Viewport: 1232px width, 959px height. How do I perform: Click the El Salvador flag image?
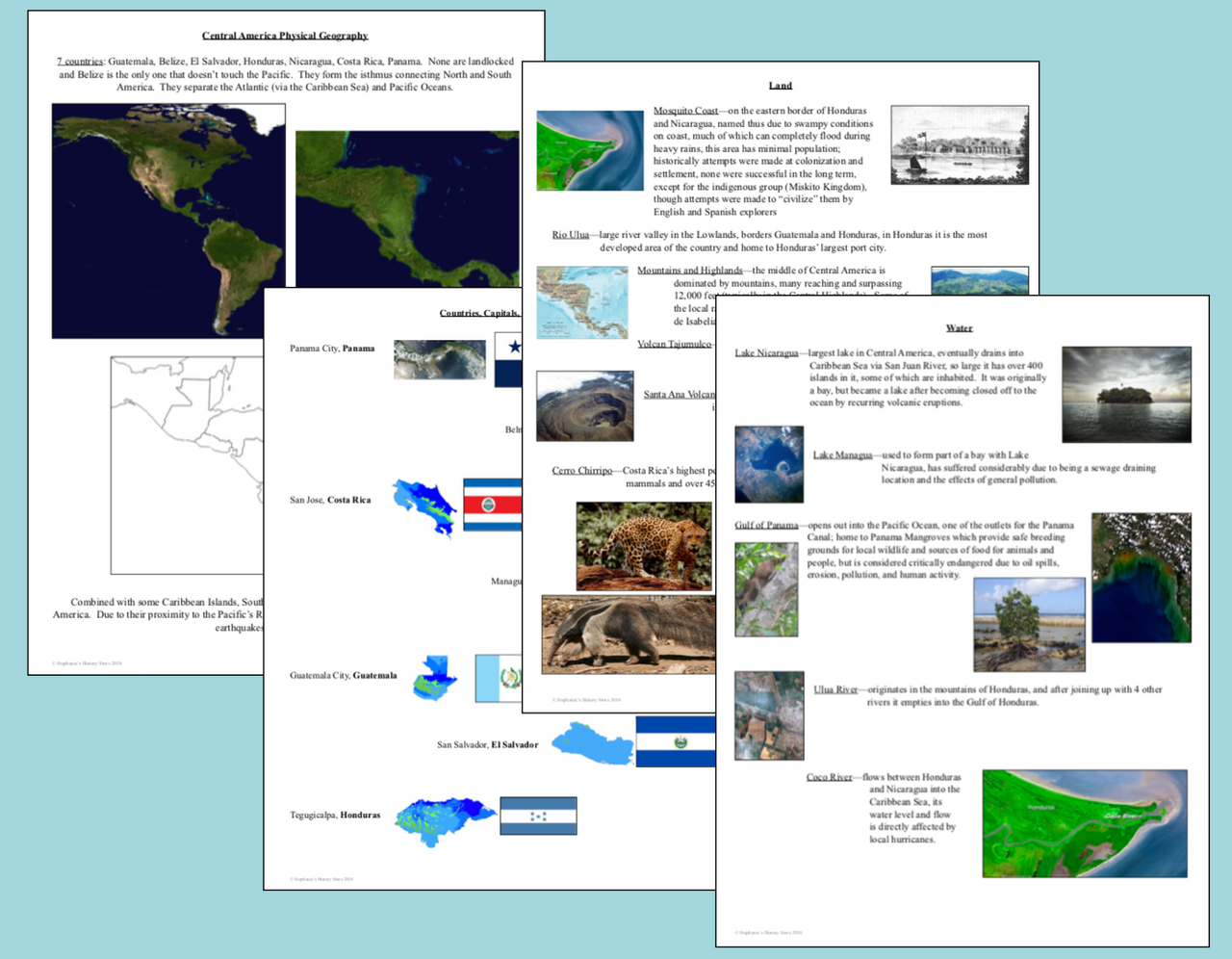[x=674, y=743]
